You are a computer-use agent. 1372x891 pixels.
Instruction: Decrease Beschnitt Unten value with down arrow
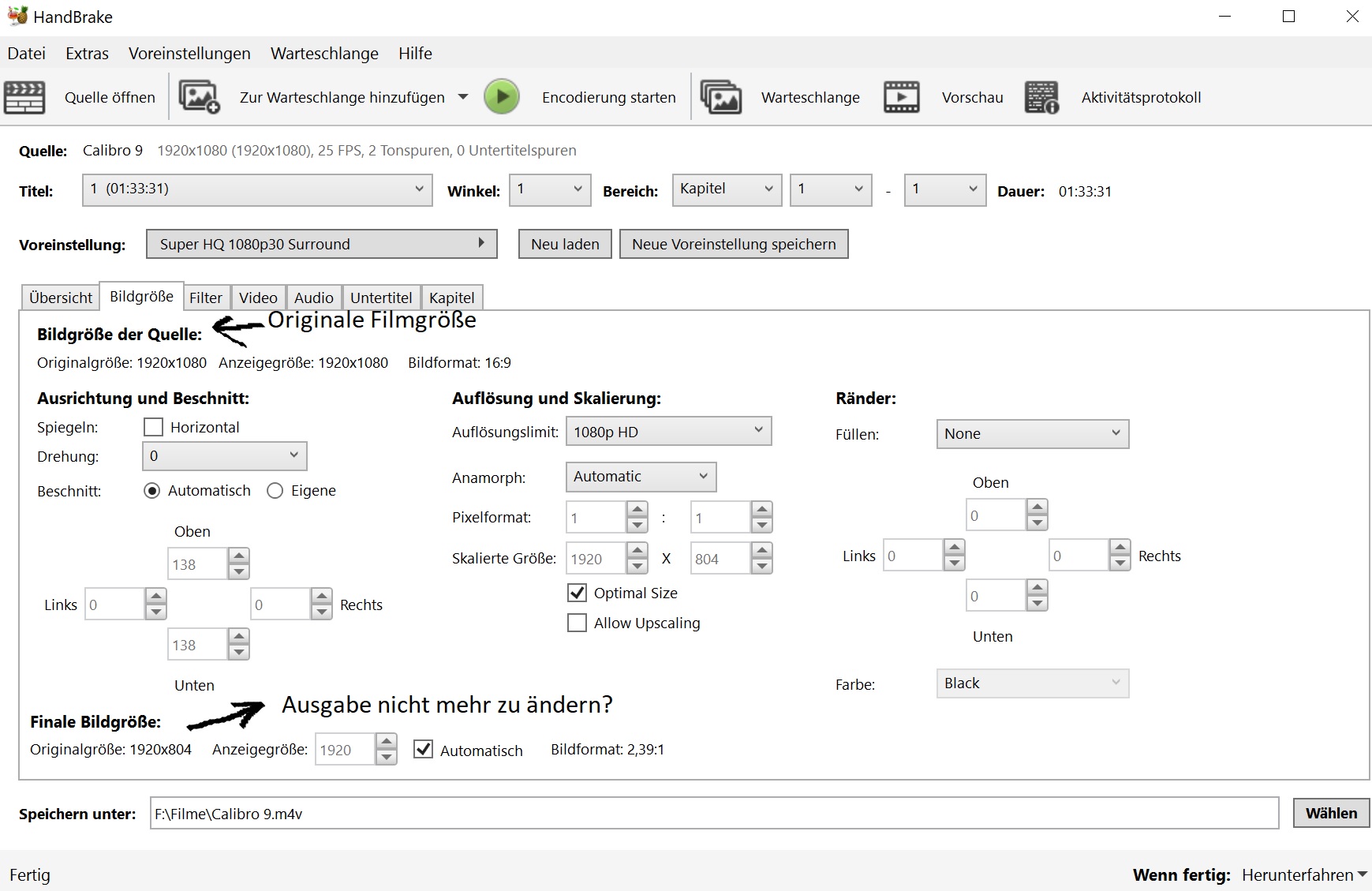click(239, 653)
